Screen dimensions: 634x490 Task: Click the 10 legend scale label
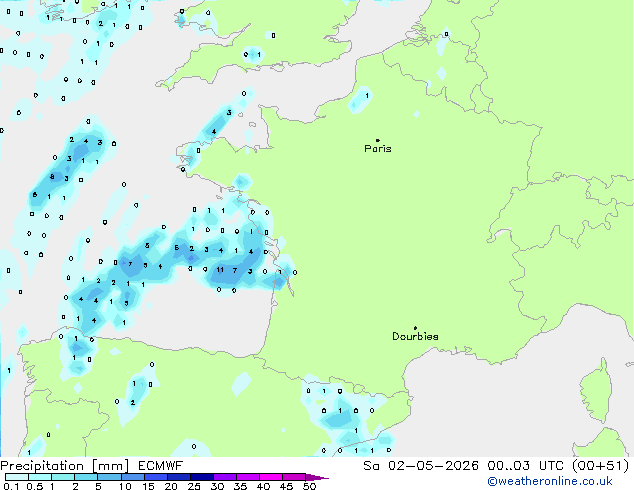pos(125,486)
